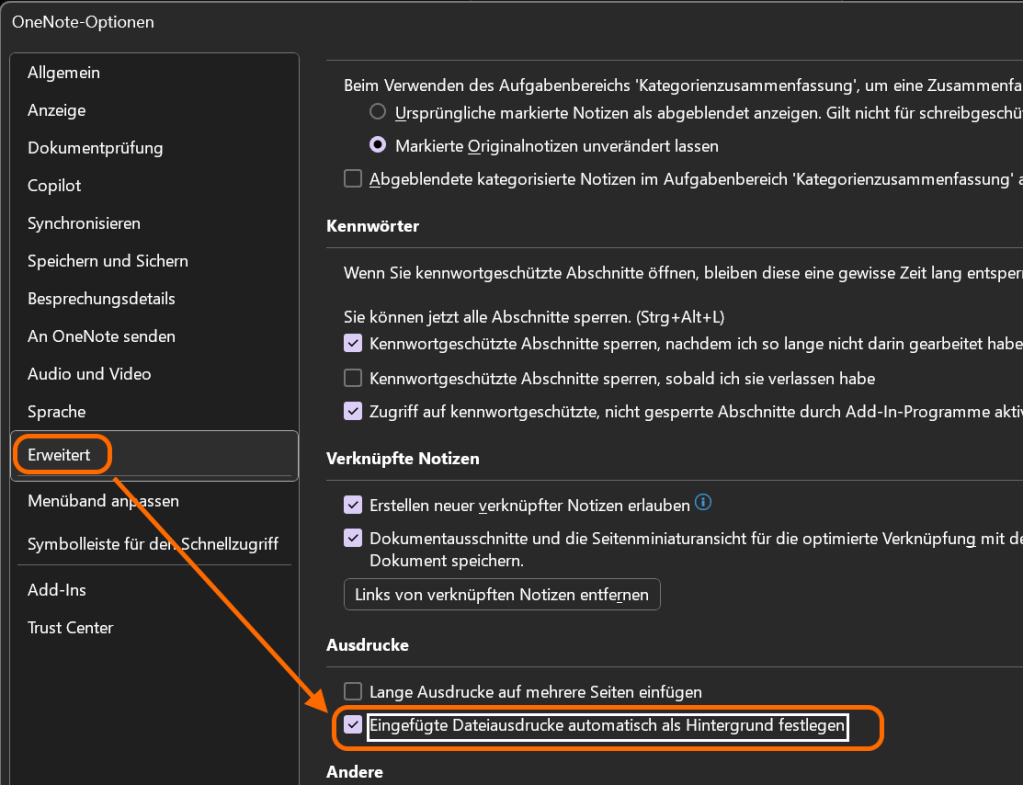
Task: Enable 'Lange Ausdrucke auf mehrere Seiten einfügen'
Action: 353,691
